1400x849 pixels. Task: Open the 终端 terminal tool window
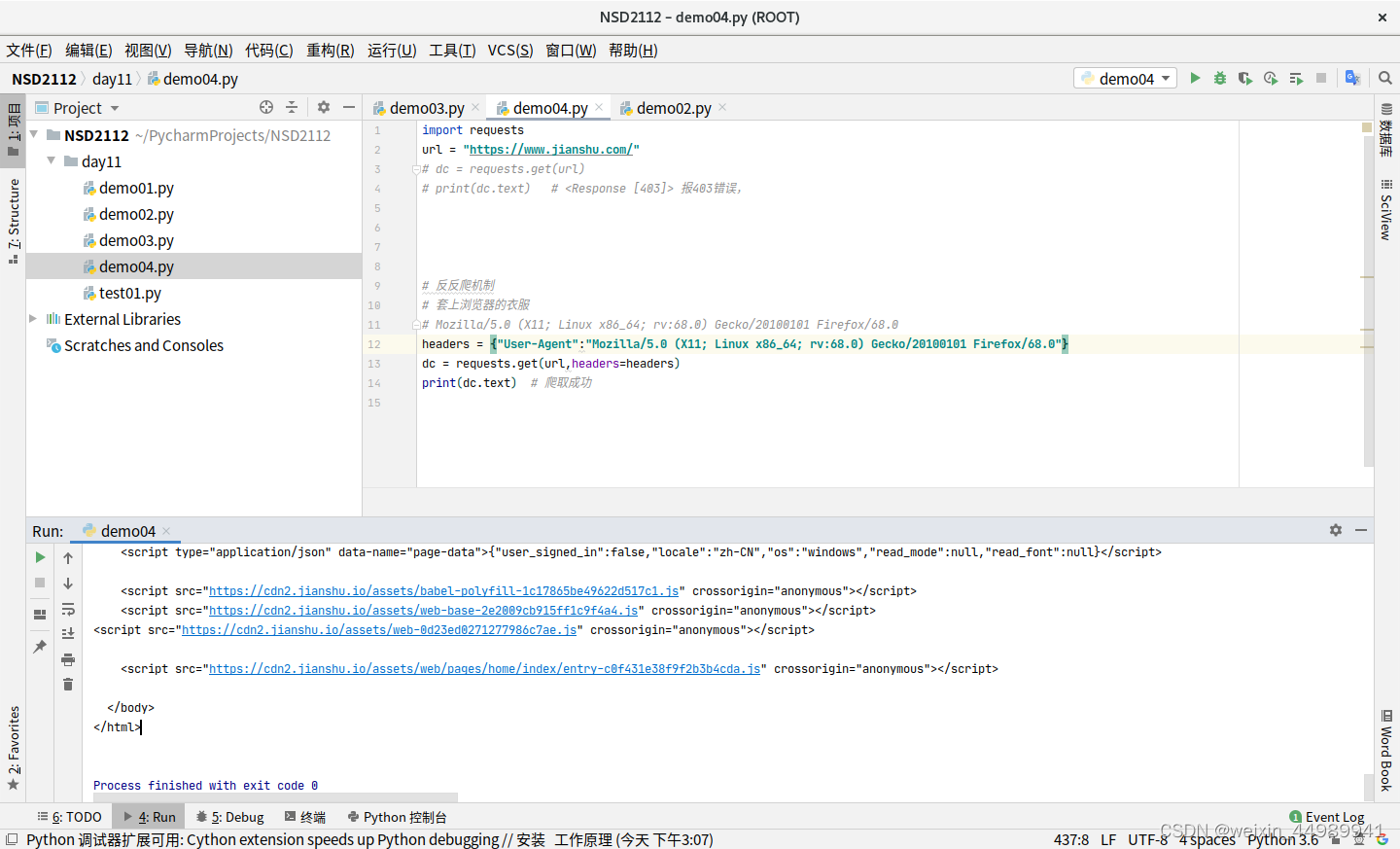[x=305, y=817]
